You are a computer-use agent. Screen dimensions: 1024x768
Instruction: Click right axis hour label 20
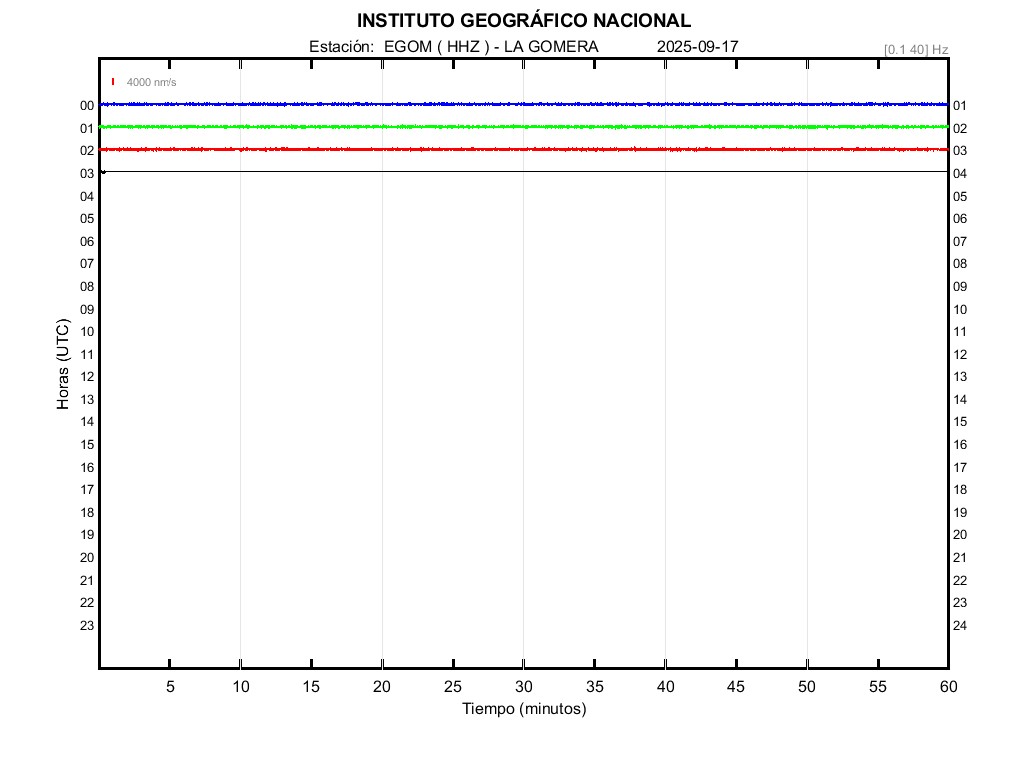coord(960,535)
